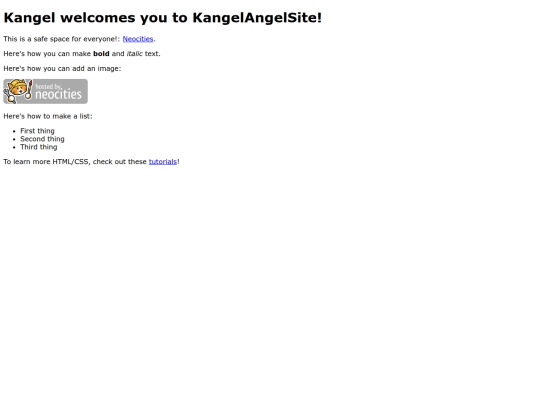Image resolution: width=540 pixels, height=405 pixels.
Task: Click the bold word in paragraph
Action: [x=101, y=54]
